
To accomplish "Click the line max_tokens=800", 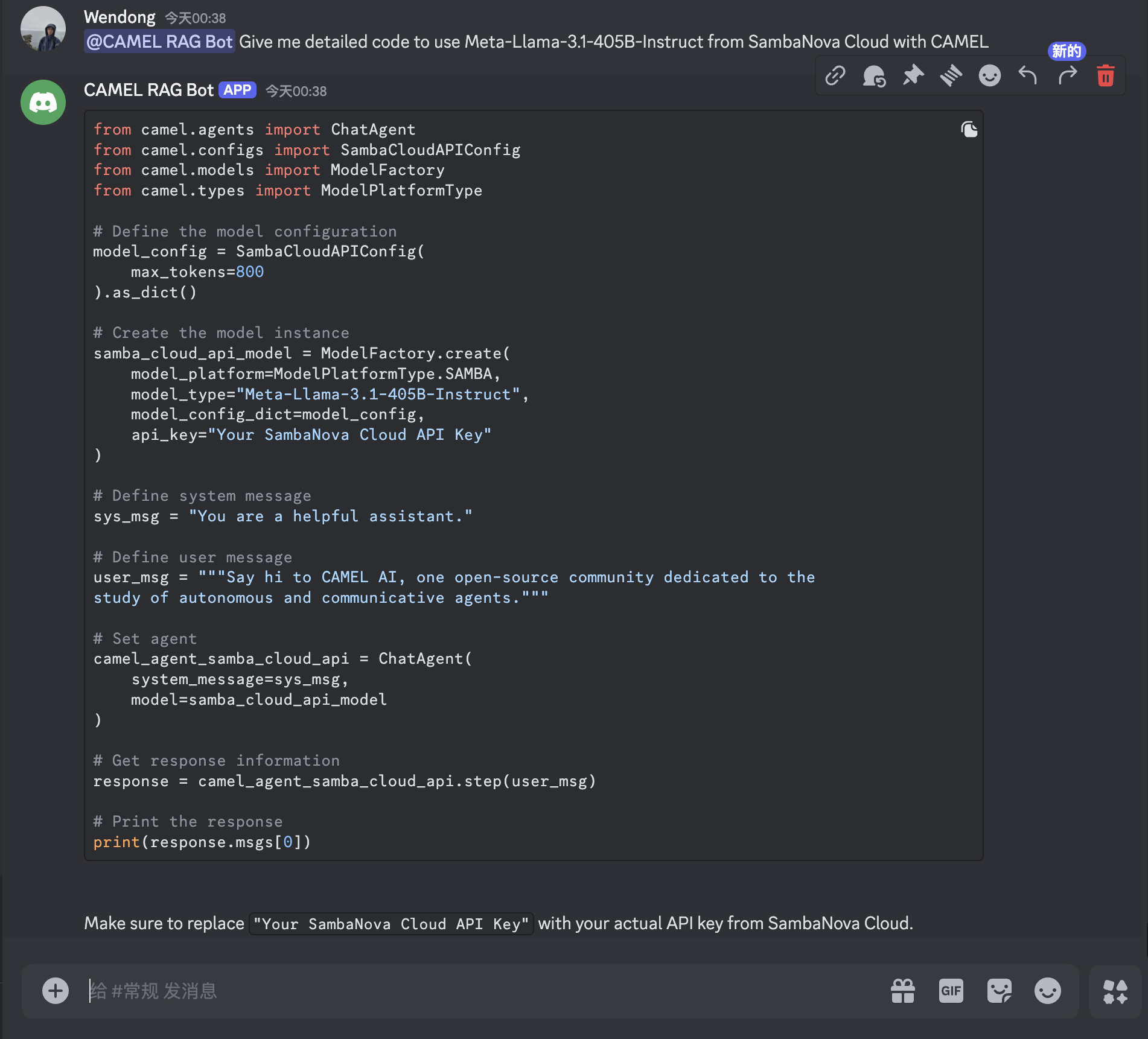I will pos(197,272).
